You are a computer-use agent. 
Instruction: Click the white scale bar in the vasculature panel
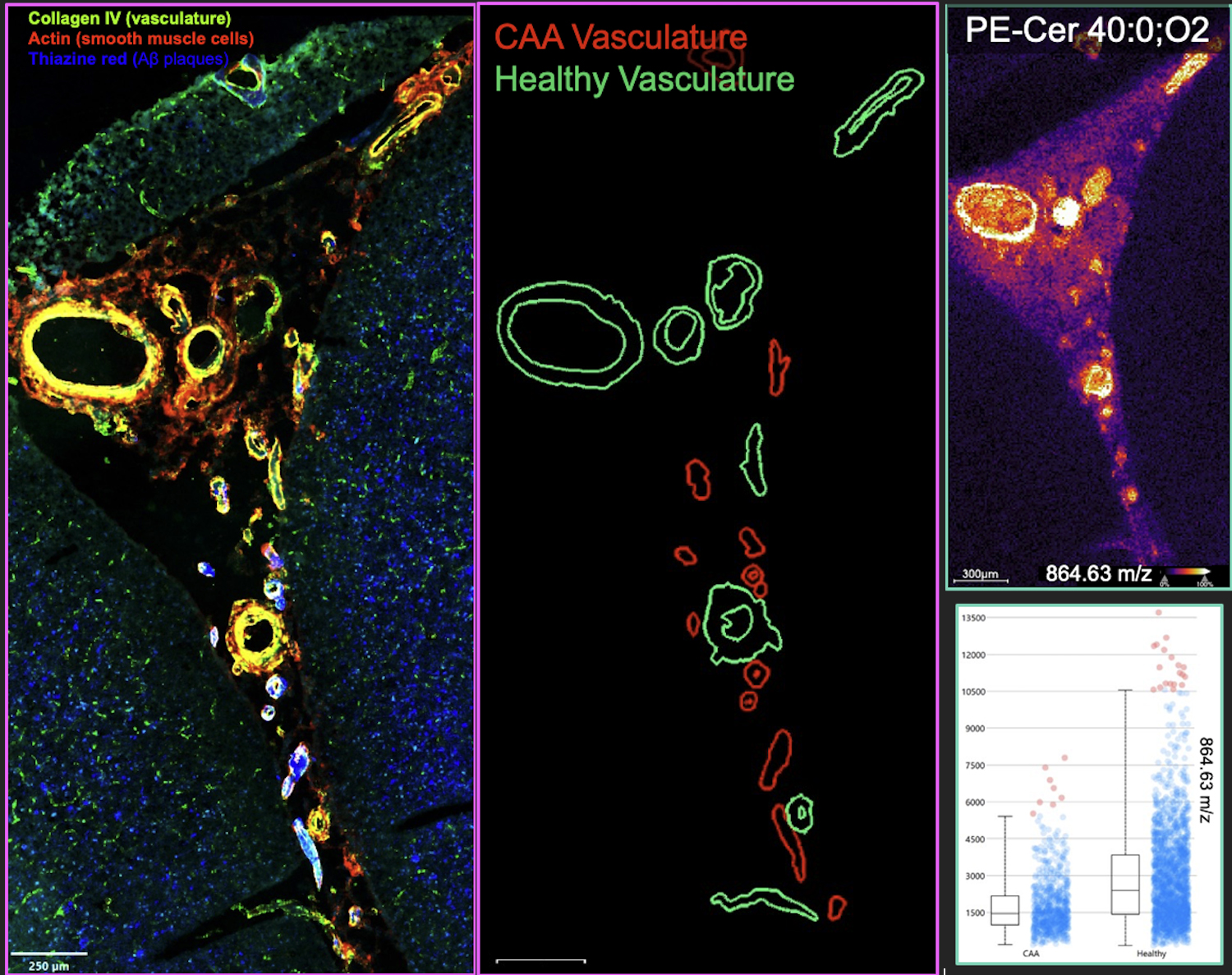(x=540, y=960)
